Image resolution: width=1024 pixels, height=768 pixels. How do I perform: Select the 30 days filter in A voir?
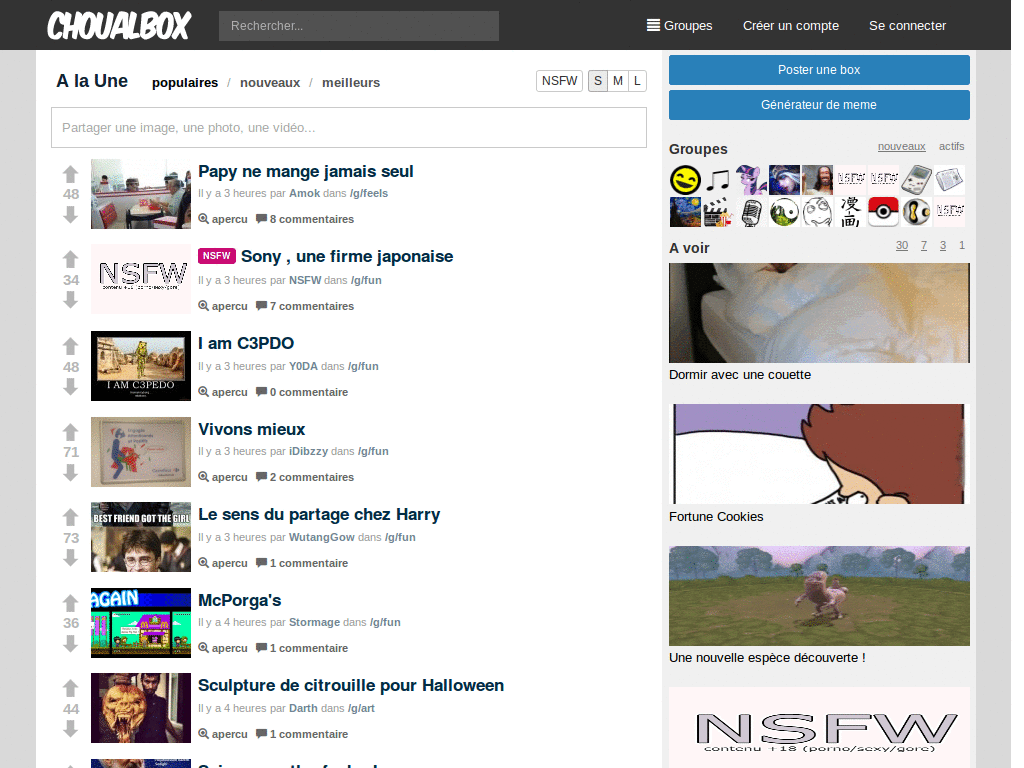tap(902, 246)
